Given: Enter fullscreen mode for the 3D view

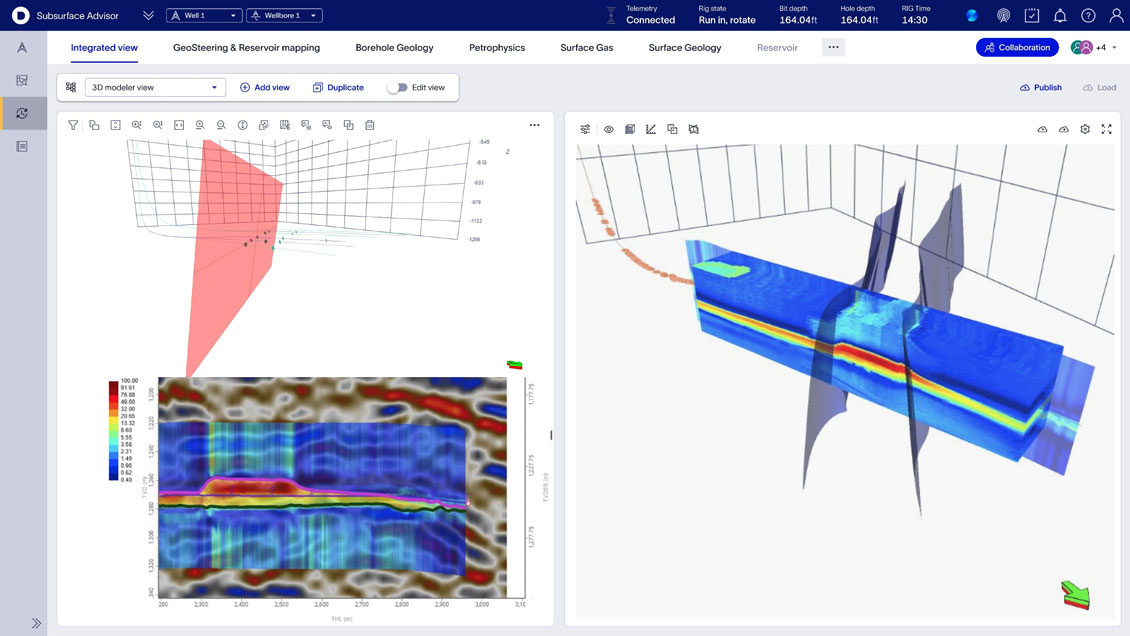Looking at the screenshot, I should [1106, 129].
